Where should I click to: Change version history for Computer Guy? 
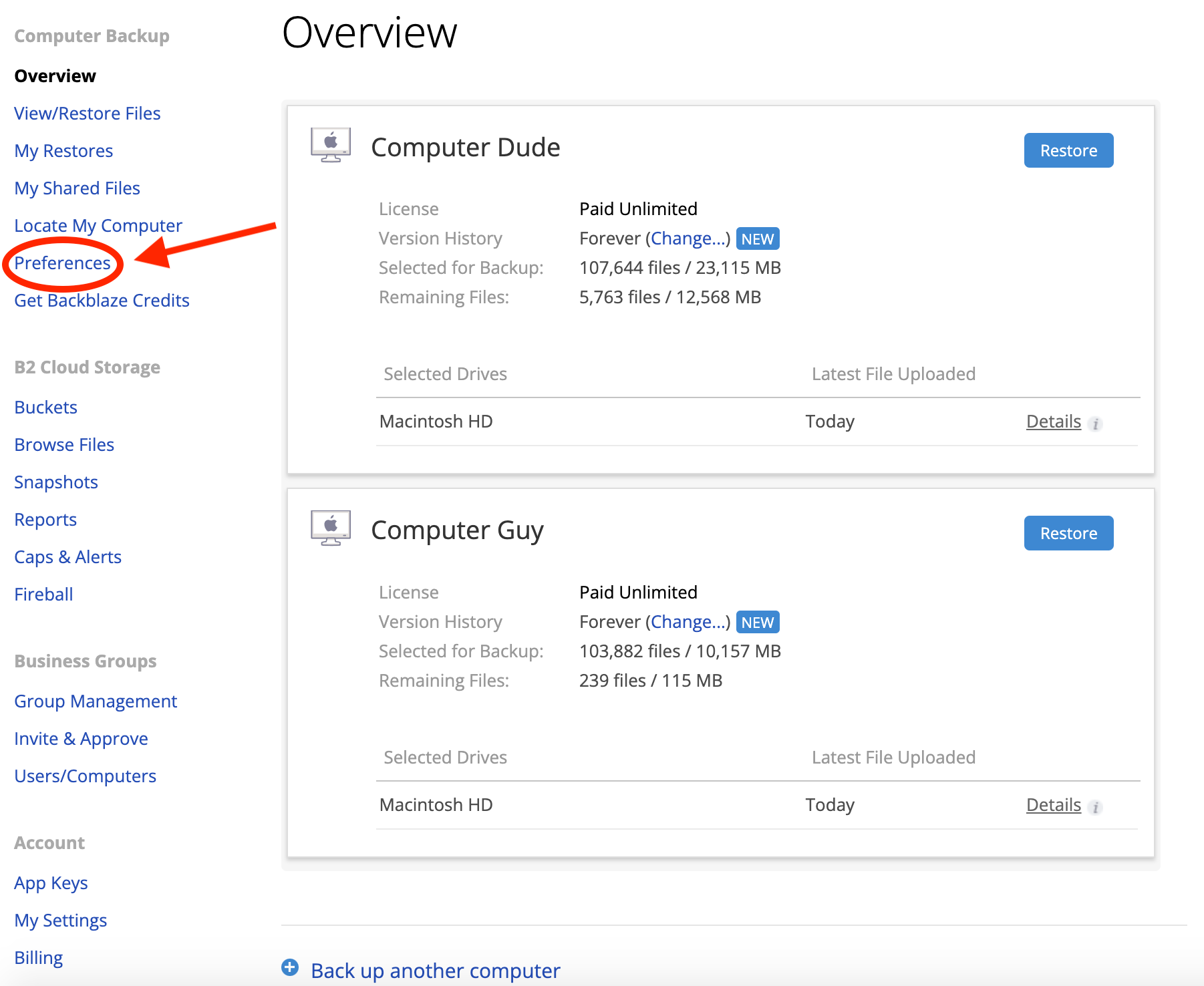pyautogui.click(x=688, y=622)
